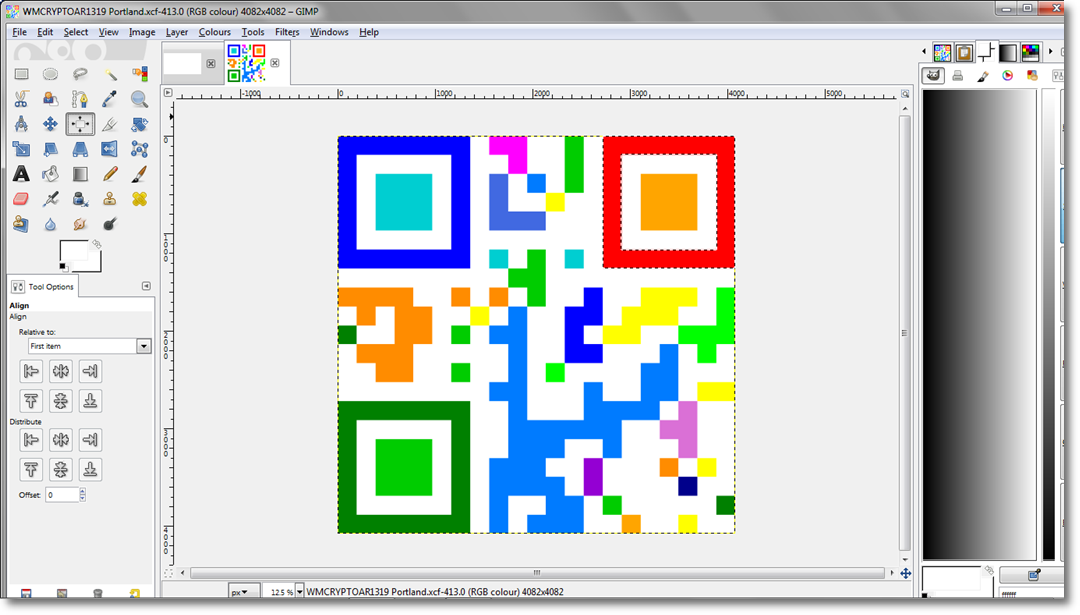
Task: Open the px units dropdown
Action: pos(244,592)
